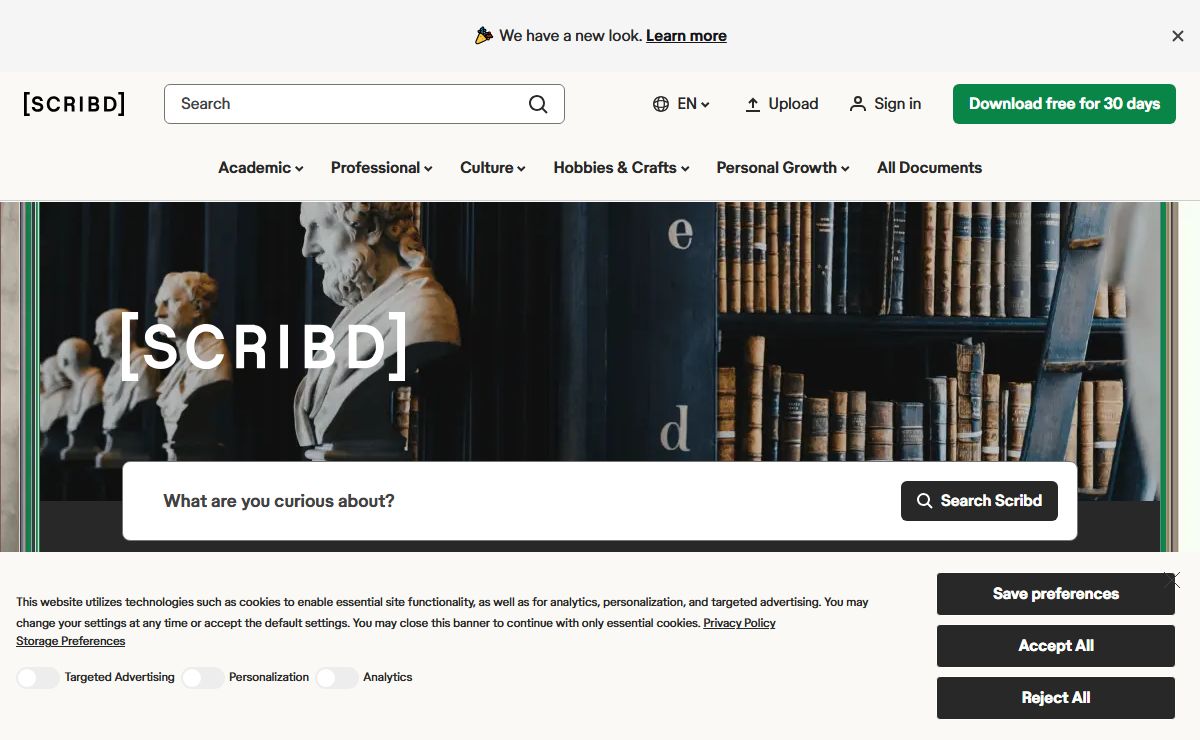
Task: Open the EN language dropdown
Action: click(x=693, y=104)
